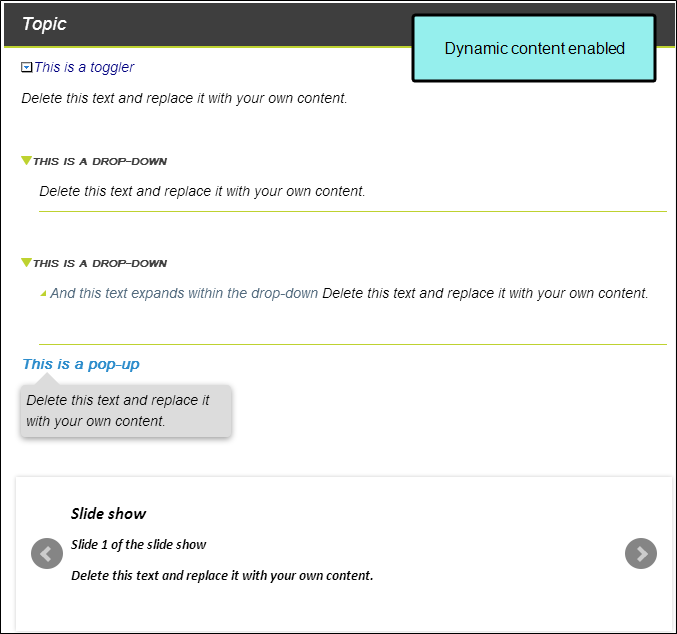677x634 pixels.
Task: Click 'This is a toggler' link
Action: [x=84, y=67]
